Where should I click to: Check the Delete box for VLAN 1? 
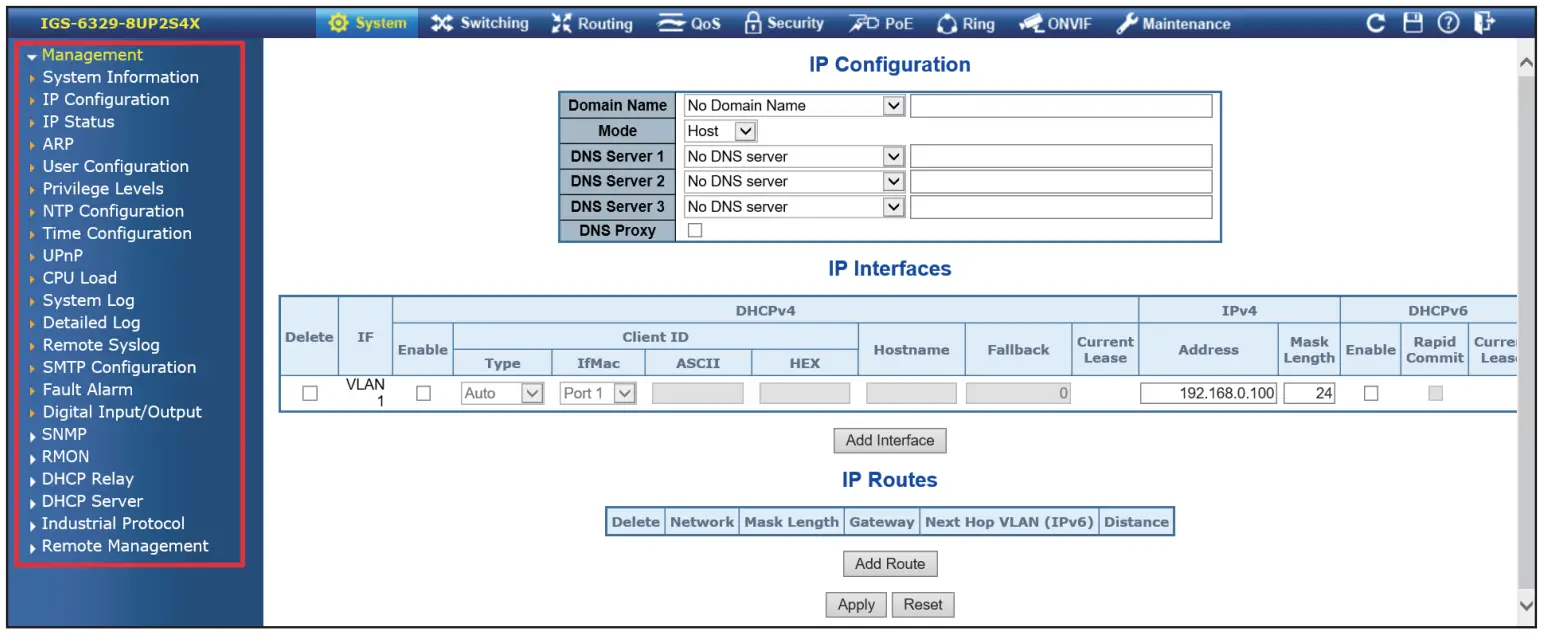pos(310,394)
